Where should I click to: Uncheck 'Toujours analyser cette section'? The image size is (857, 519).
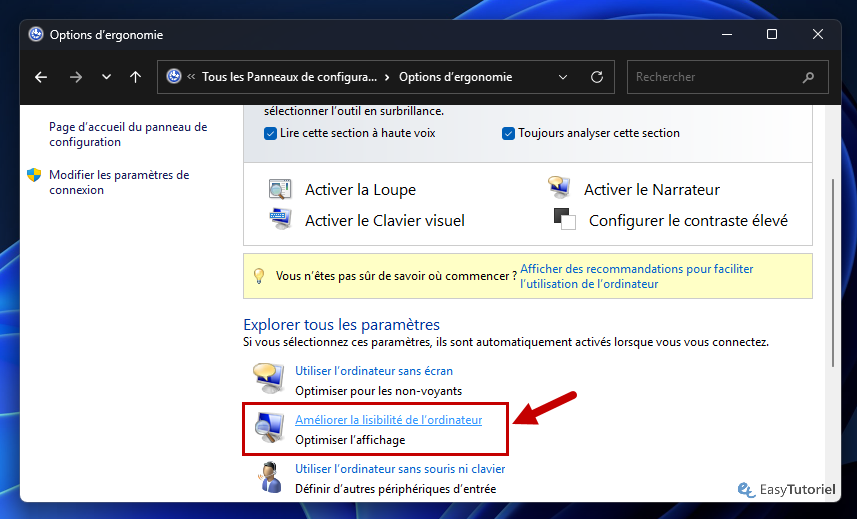(x=508, y=133)
